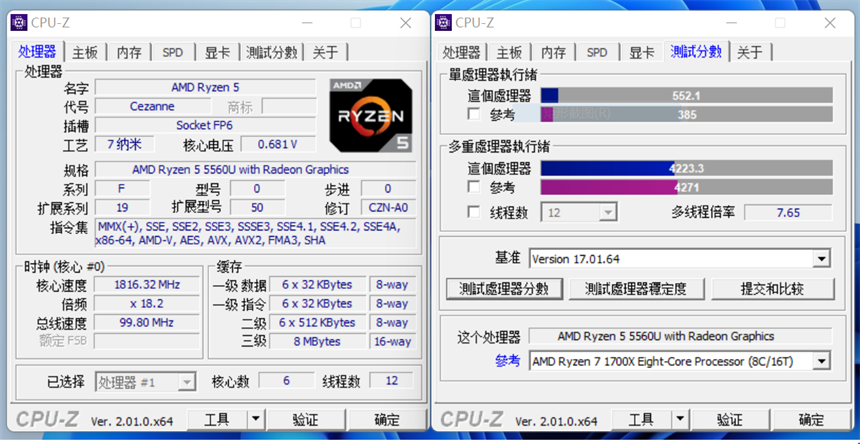Viewport: 860px width, 444px height.
Task: Switch to 主板 tab in left window
Action: click(x=86, y=53)
